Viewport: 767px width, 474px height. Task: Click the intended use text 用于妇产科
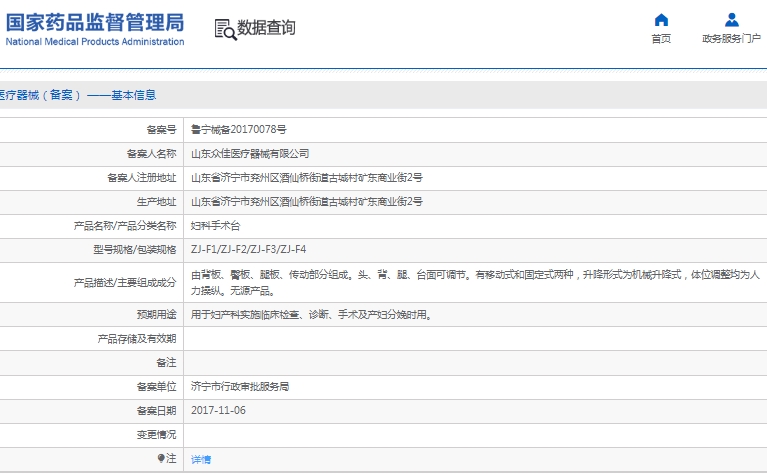(x=312, y=315)
